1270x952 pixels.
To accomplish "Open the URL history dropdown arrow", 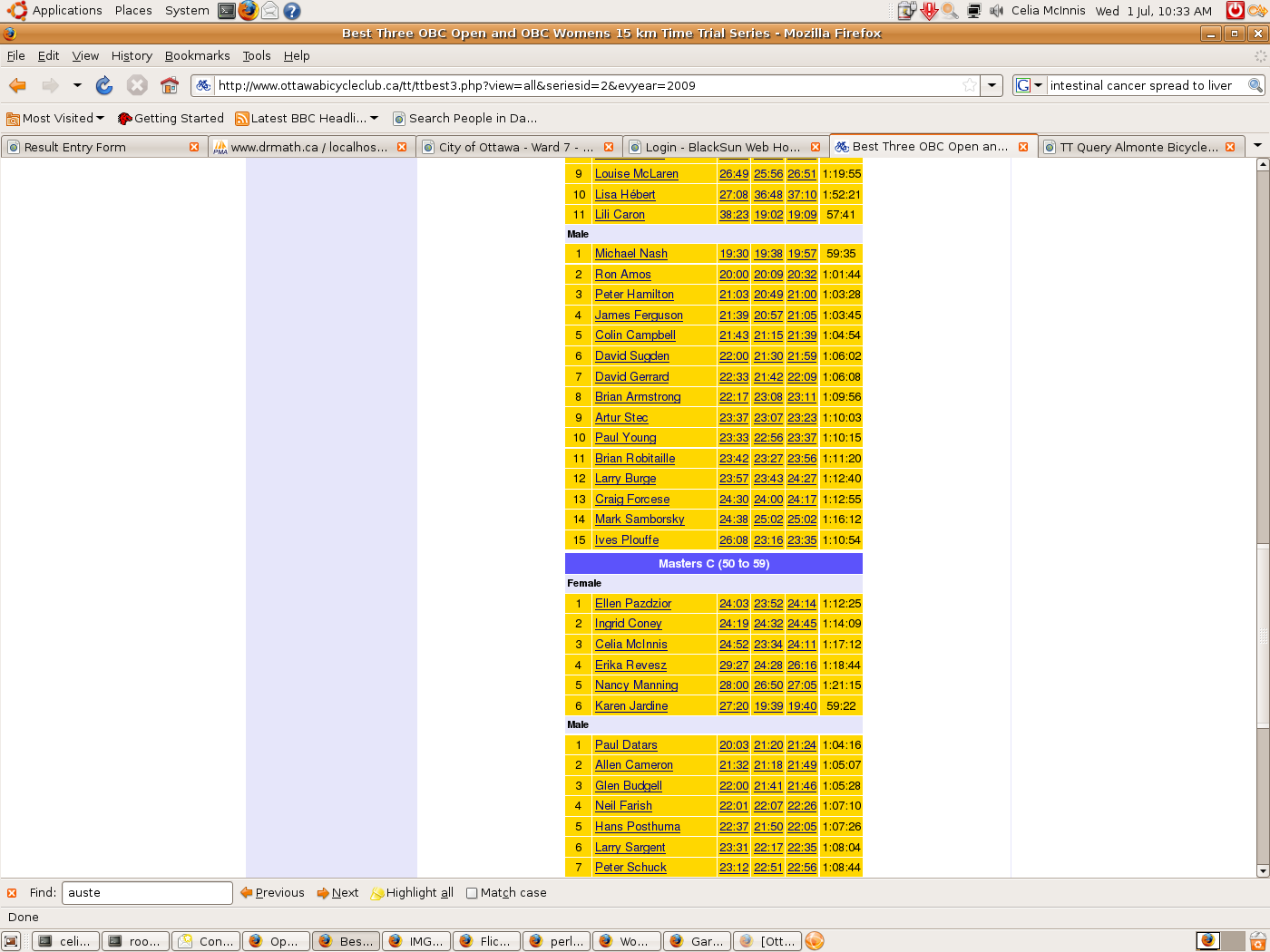I will coord(992,85).
